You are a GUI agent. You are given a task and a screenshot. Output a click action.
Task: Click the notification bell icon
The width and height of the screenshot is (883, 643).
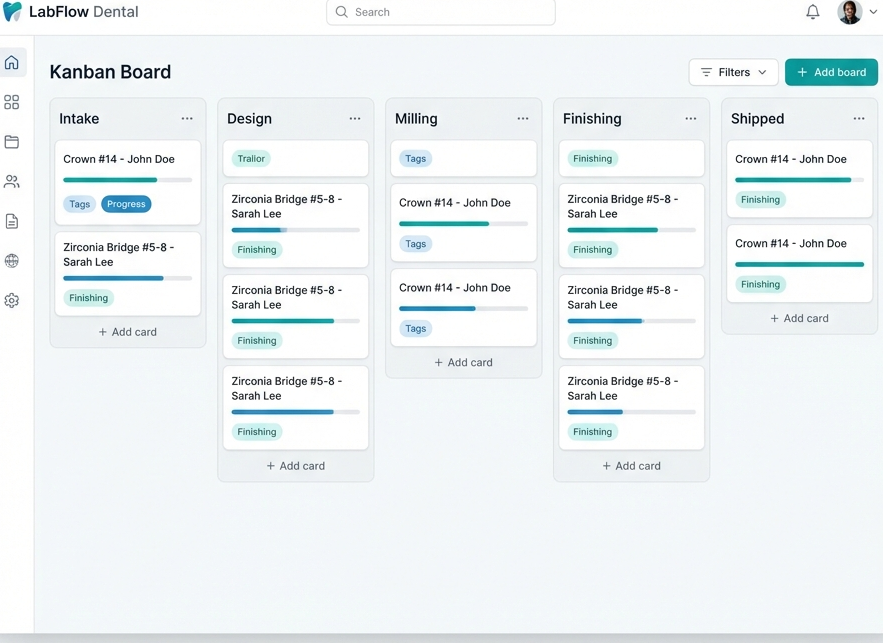point(812,11)
